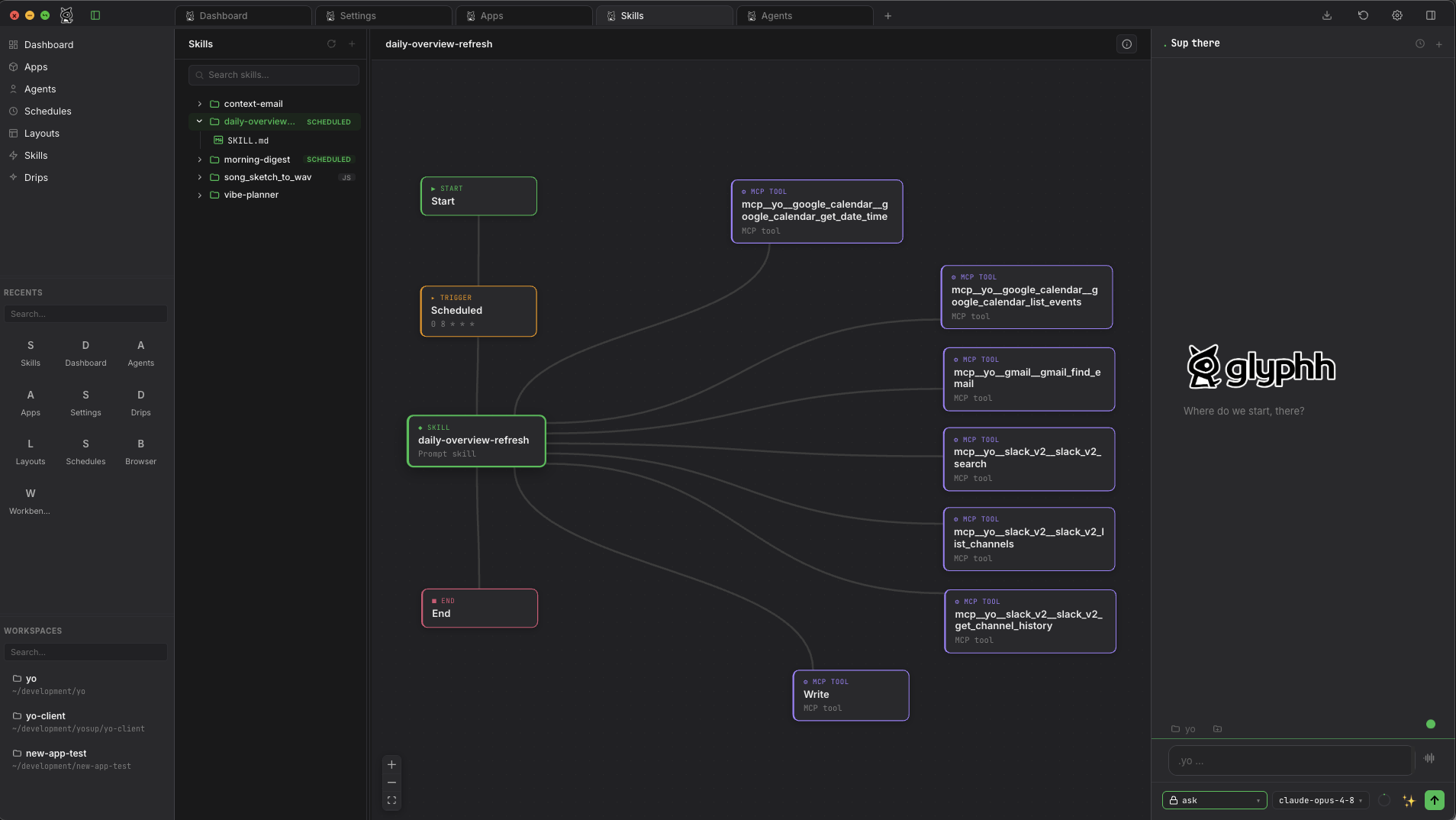Focus the Search skills field
Image resolution: width=1456 pixels, height=820 pixels.
tap(274, 75)
